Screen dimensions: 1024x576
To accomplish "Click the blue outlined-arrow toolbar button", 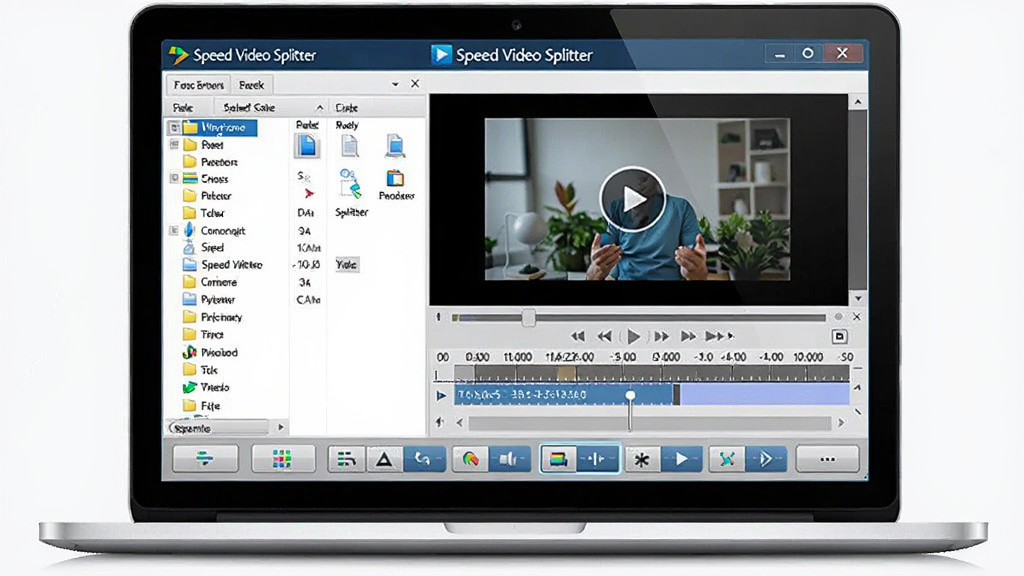I will coord(766,459).
